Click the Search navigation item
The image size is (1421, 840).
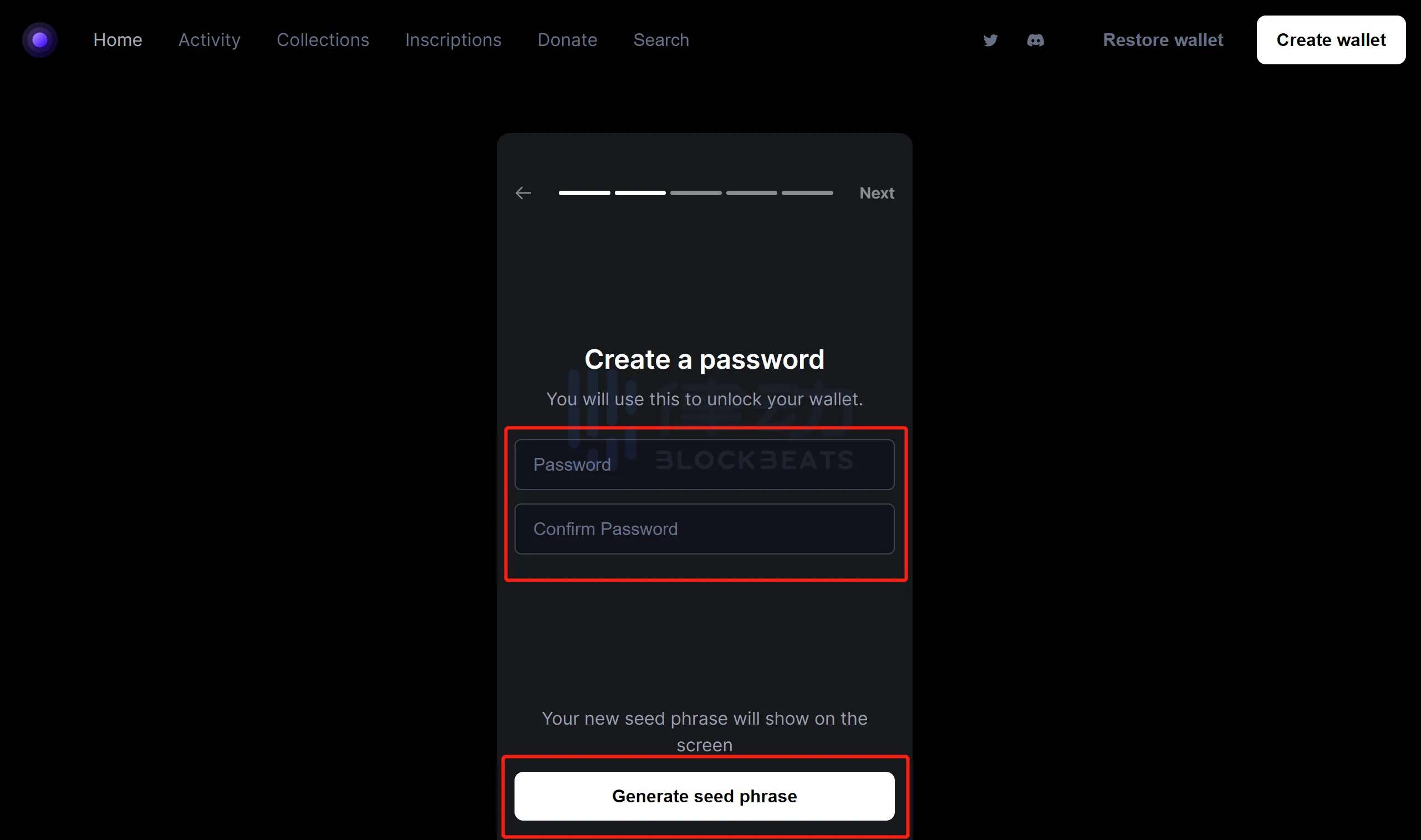(661, 39)
